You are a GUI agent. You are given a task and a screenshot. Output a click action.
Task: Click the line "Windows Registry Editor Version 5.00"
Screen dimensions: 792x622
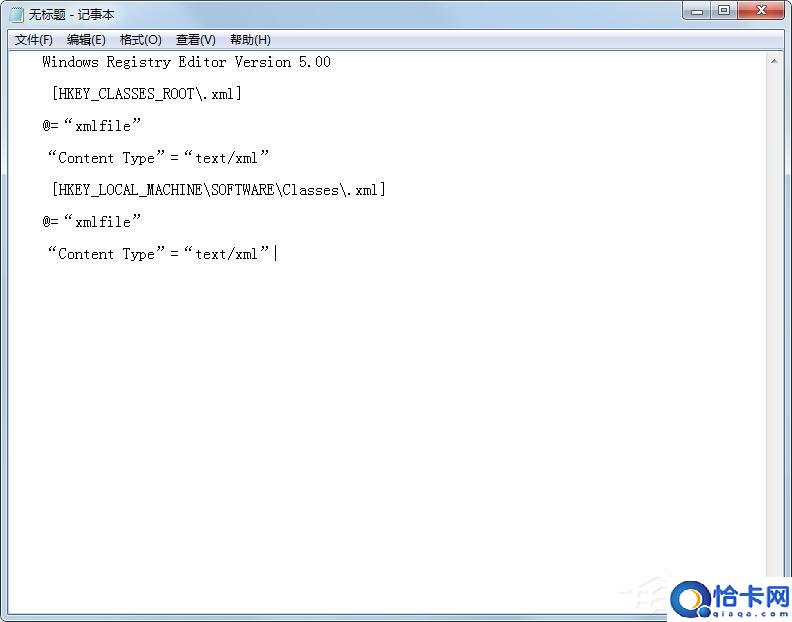pos(186,62)
